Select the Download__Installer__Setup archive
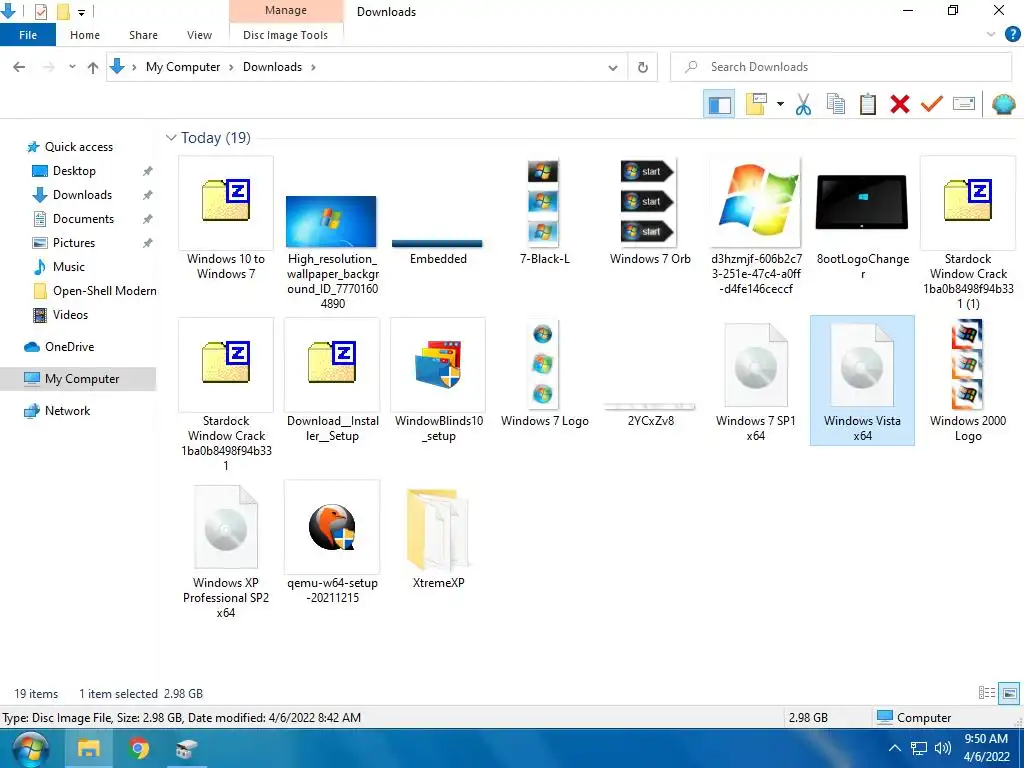This screenshot has height=768, width=1024. pos(332,381)
